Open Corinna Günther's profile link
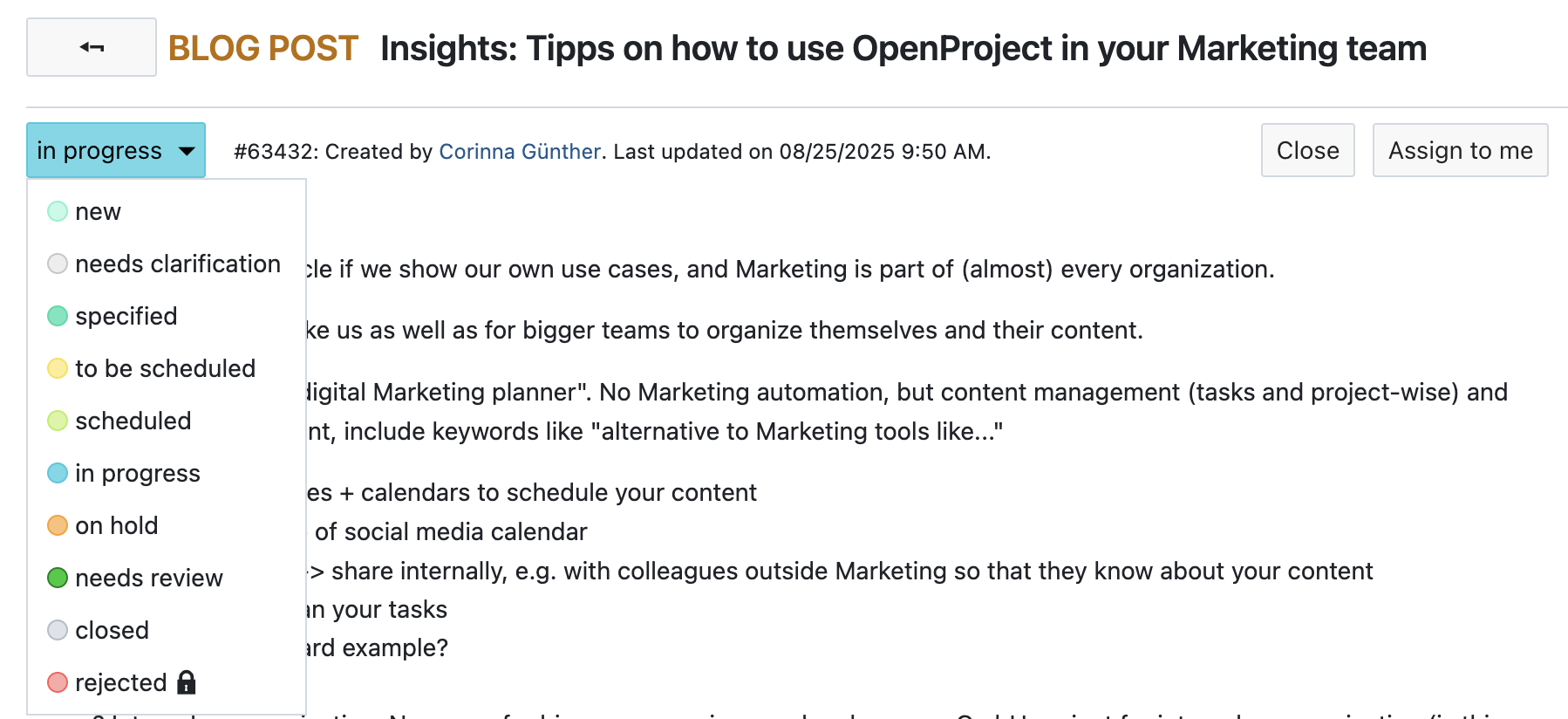Screen dimensions: 1568x719 pyautogui.click(x=520, y=151)
